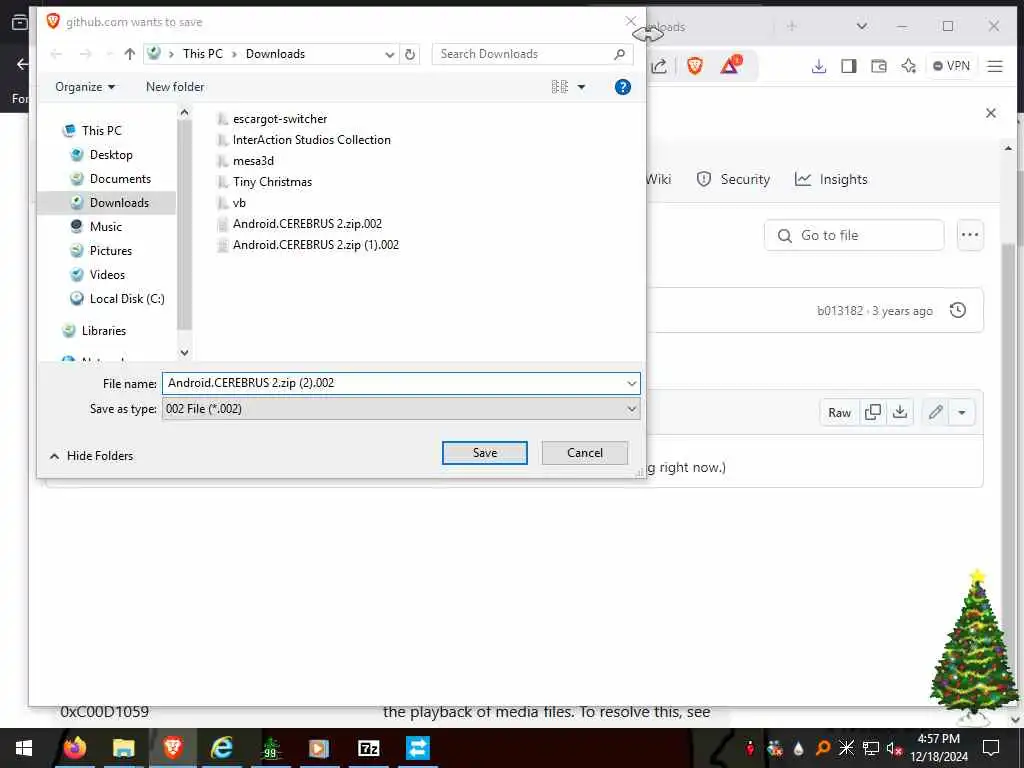This screenshot has height=768, width=1024.
Task: Click This PC in the address path
Action: (202, 54)
